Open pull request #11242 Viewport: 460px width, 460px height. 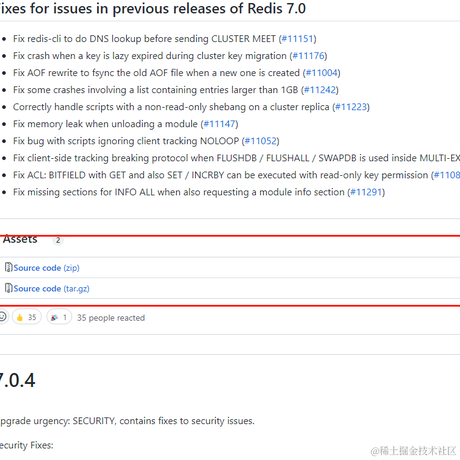coord(320,90)
